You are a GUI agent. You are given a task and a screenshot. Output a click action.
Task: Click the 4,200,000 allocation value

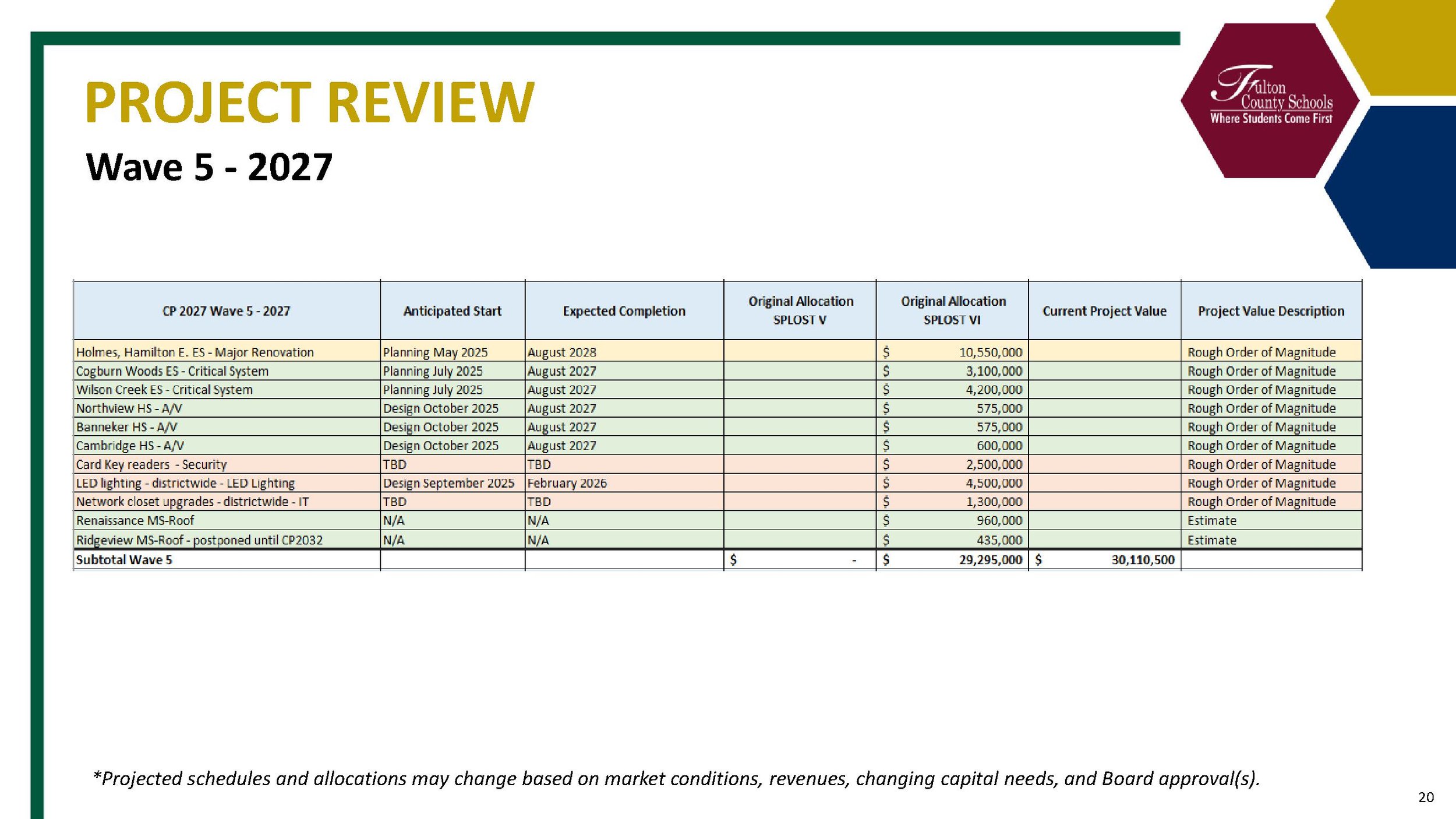point(994,390)
